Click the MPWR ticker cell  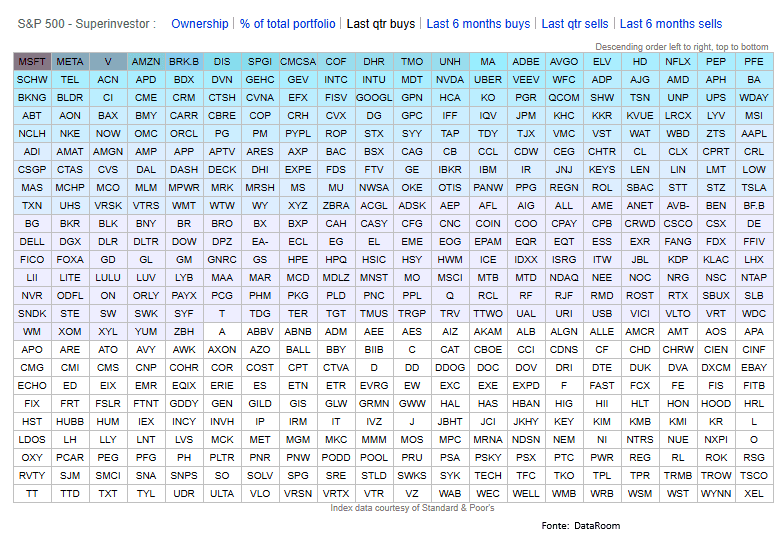tap(184, 188)
